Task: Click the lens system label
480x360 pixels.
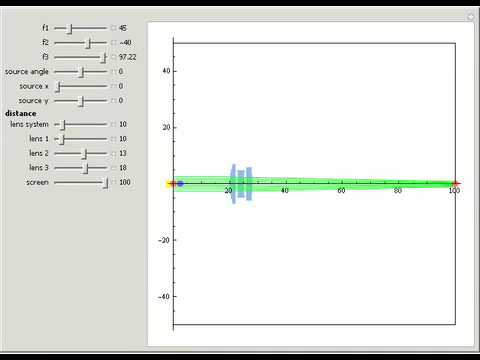Action: click(29, 124)
